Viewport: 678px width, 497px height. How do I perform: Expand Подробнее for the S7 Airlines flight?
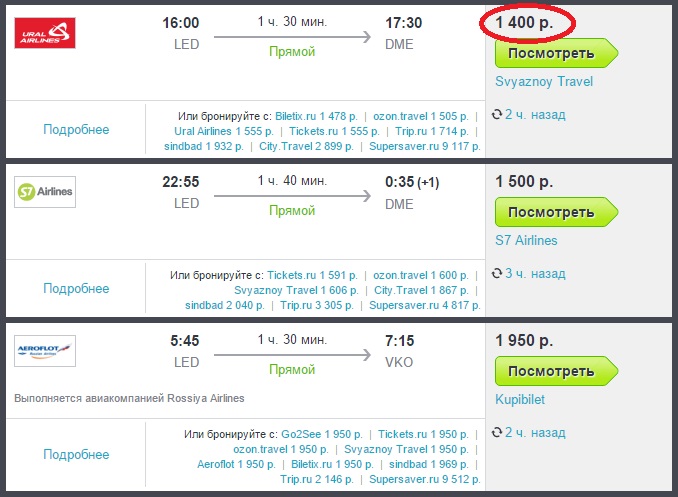click(76, 289)
